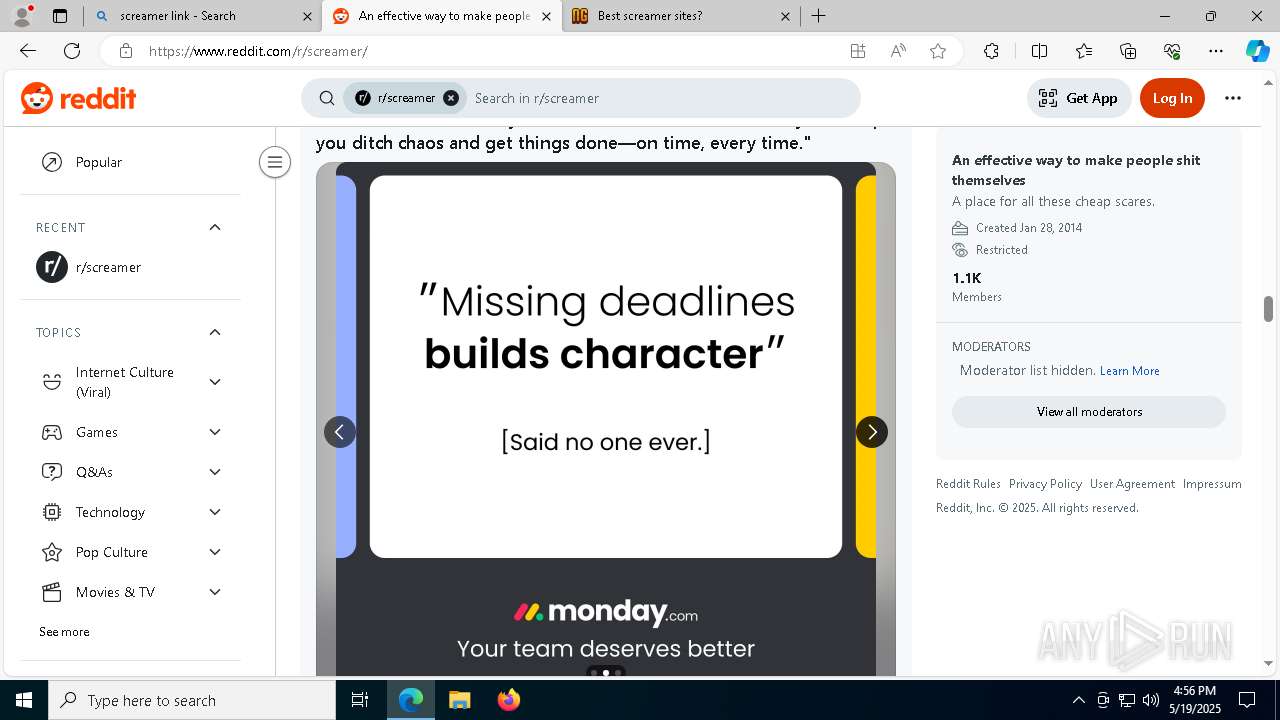The height and width of the screenshot is (720, 1280).
Task: Open browser Extensions
Action: (991, 51)
